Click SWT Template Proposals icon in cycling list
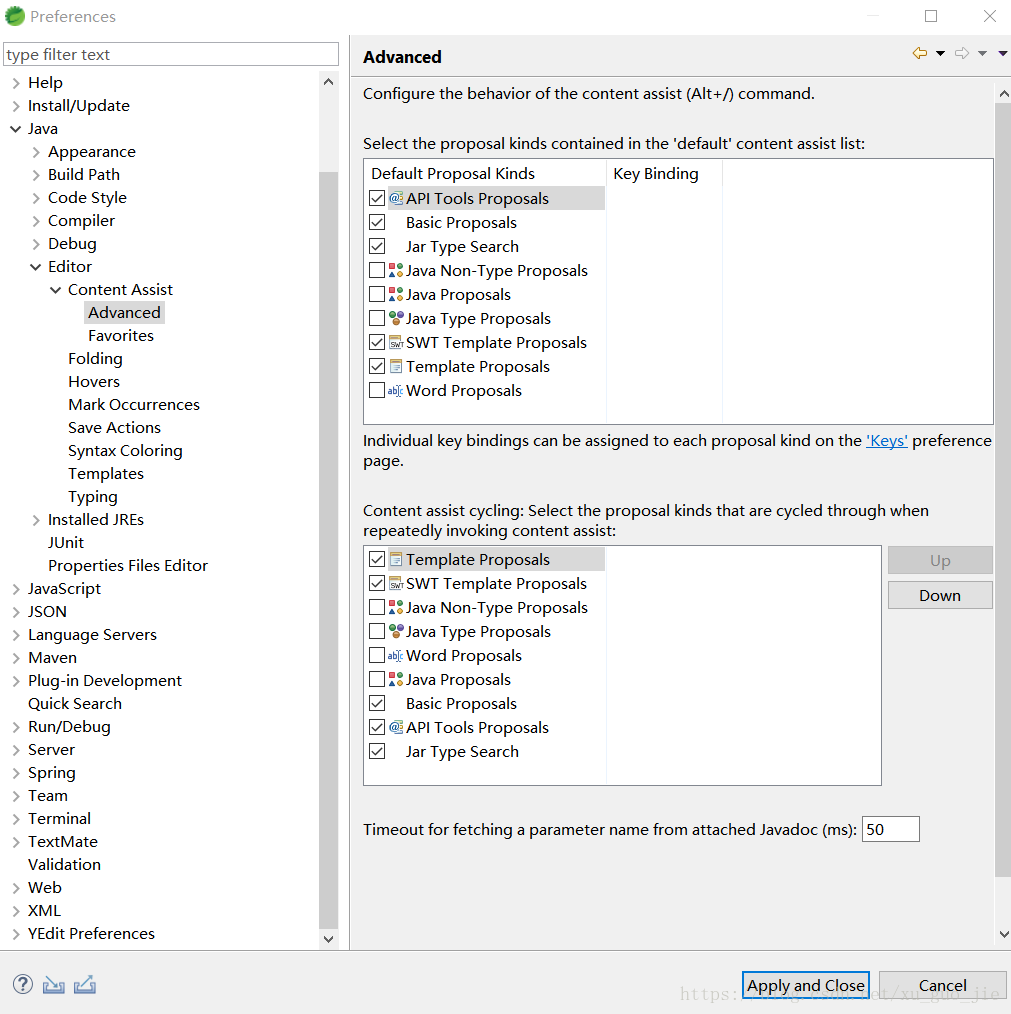The width and height of the screenshot is (1011, 1014). (396, 583)
